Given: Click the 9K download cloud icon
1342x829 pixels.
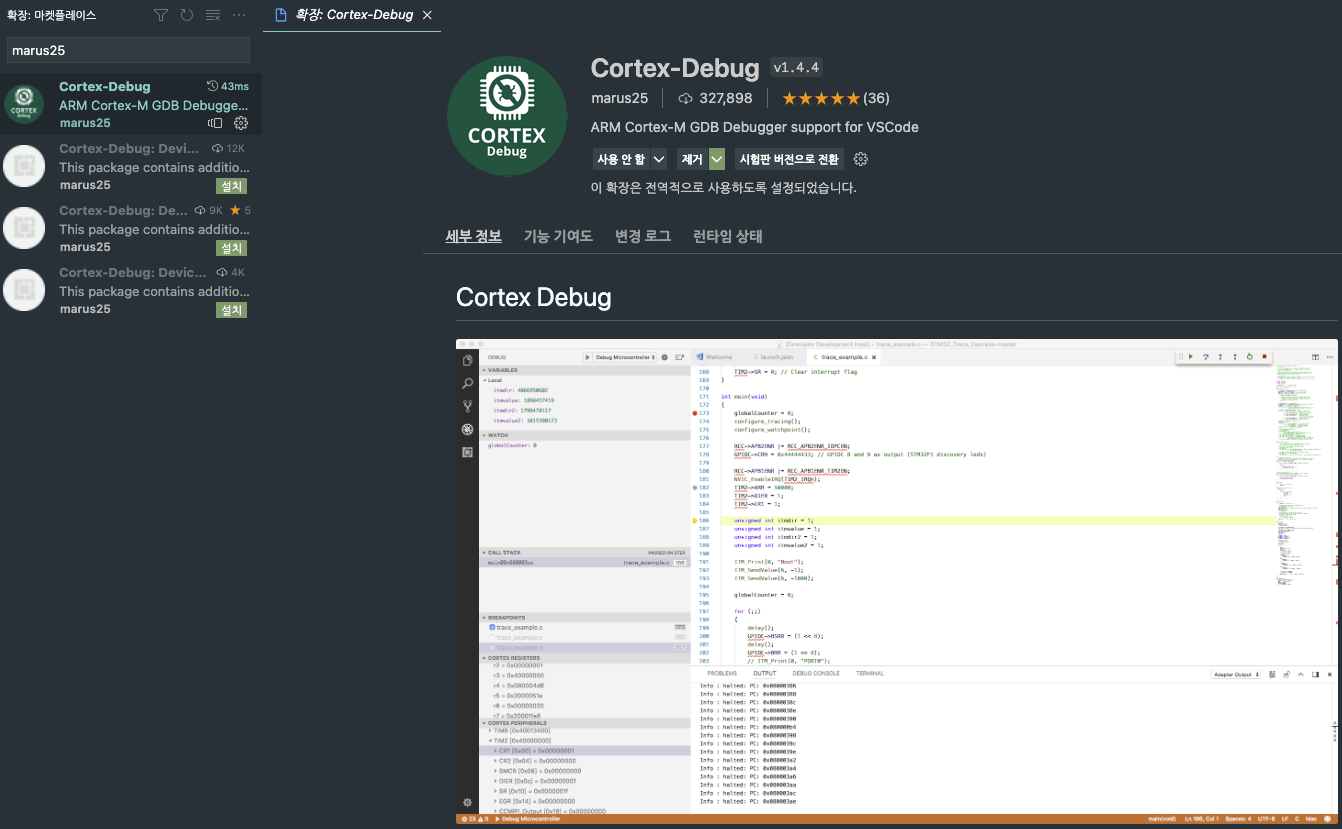Looking at the screenshot, I should click(x=201, y=210).
